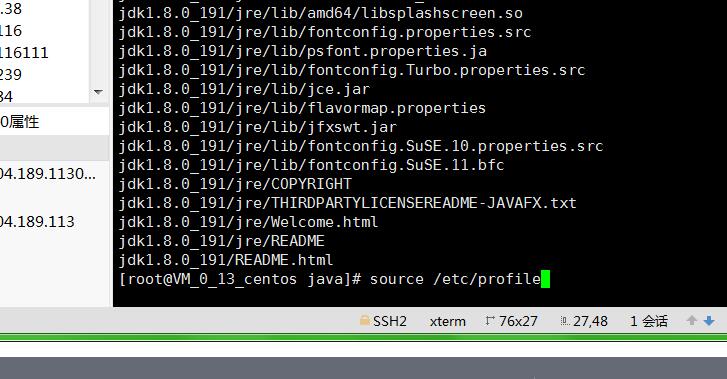This screenshot has height=379, width=727.
Task: Click the jce.jar output line
Action: tap(244, 89)
